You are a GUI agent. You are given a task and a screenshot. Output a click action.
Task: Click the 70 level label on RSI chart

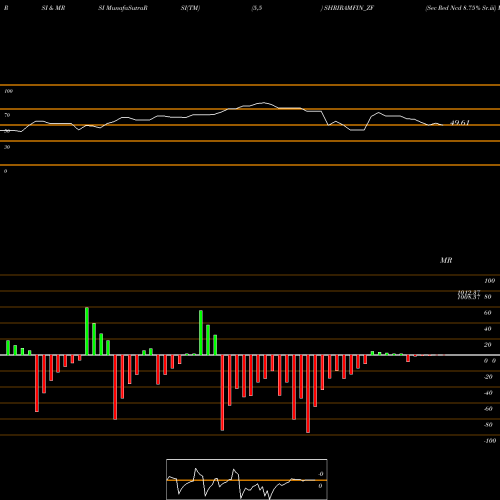(7, 115)
